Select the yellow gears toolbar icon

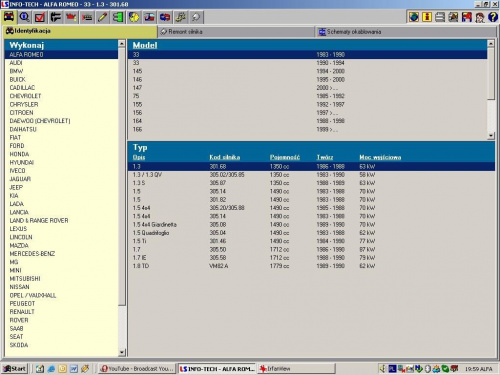click(x=181, y=17)
